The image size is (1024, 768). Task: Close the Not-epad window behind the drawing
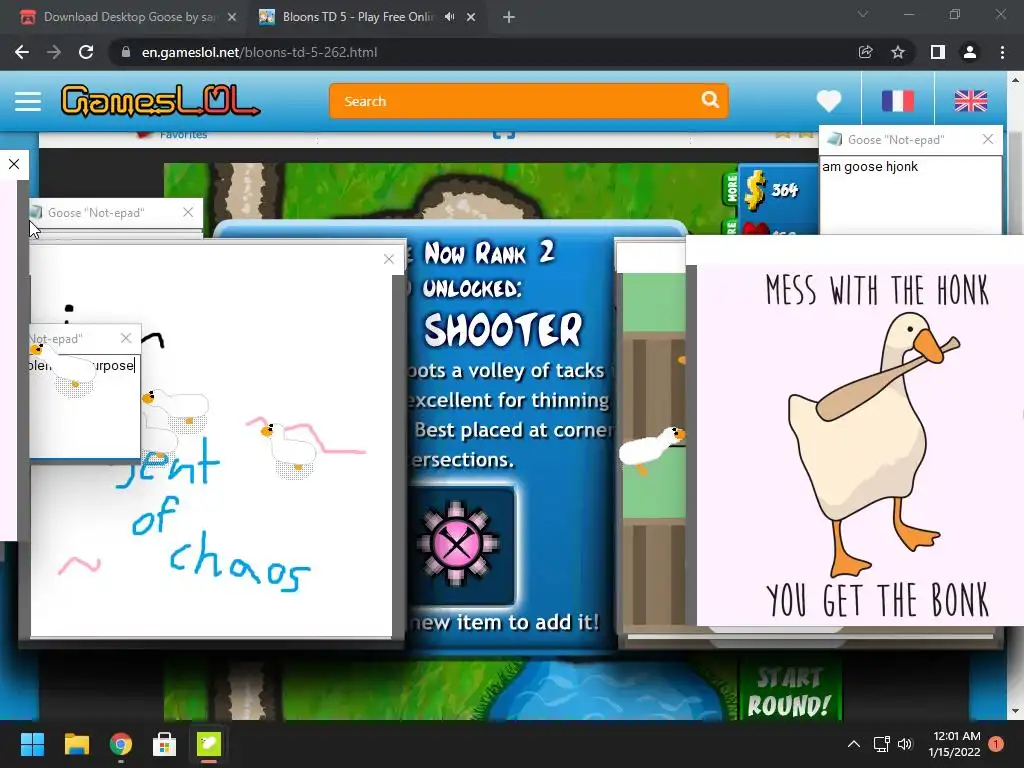click(188, 212)
